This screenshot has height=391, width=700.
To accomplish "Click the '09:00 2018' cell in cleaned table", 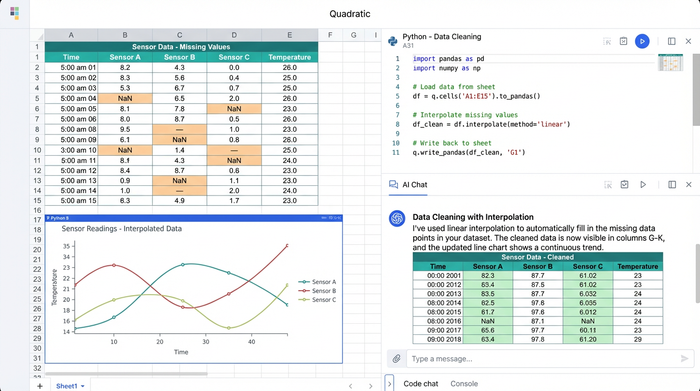I will point(438,339).
